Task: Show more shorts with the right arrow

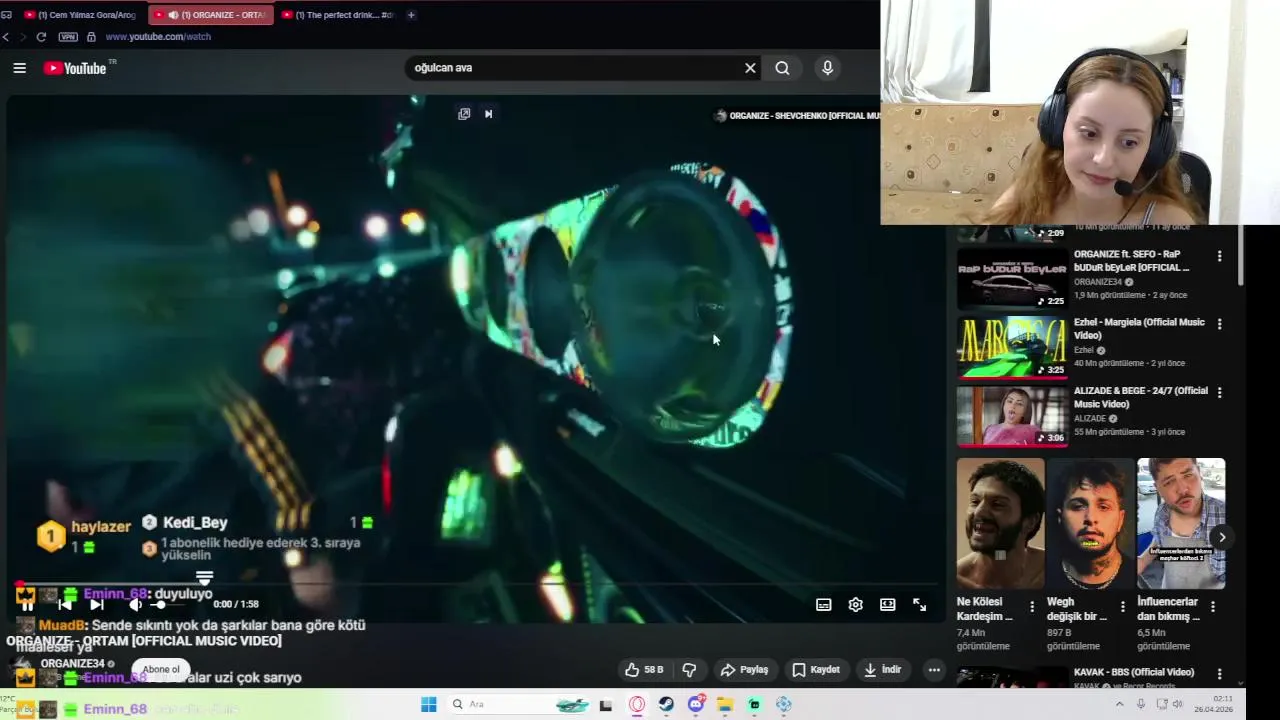Action: (1222, 537)
